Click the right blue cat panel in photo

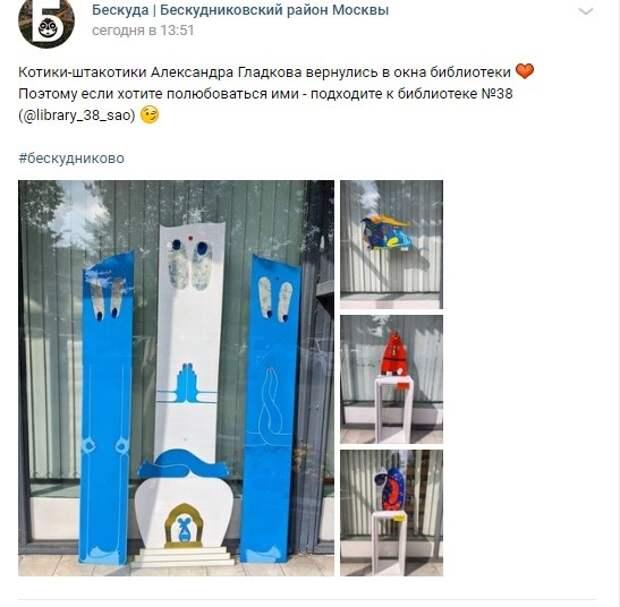click(x=270, y=409)
